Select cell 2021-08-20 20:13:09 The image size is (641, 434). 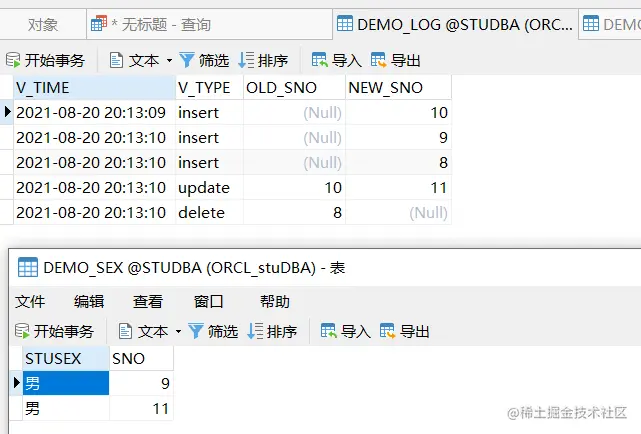[x=94, y=112]
